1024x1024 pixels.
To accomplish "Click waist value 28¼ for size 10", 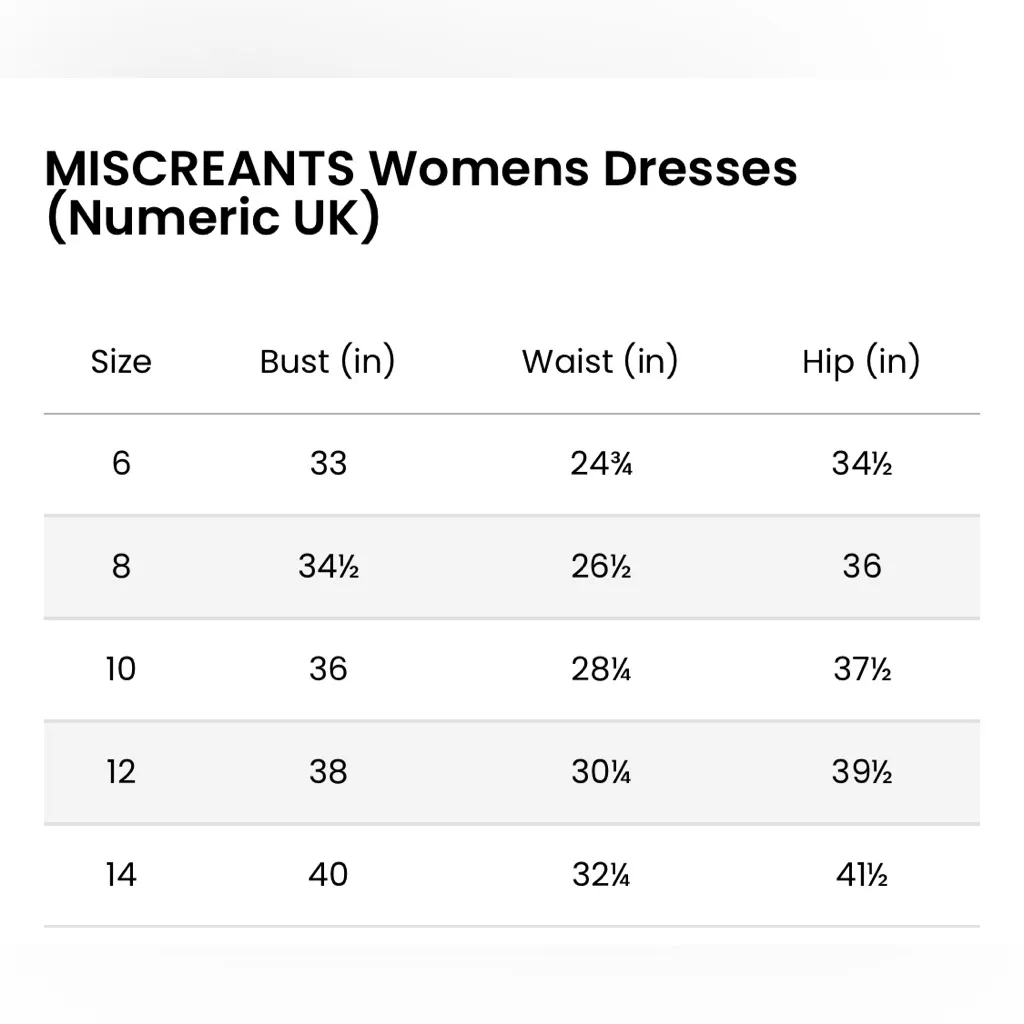I will [x=601, y=669].
